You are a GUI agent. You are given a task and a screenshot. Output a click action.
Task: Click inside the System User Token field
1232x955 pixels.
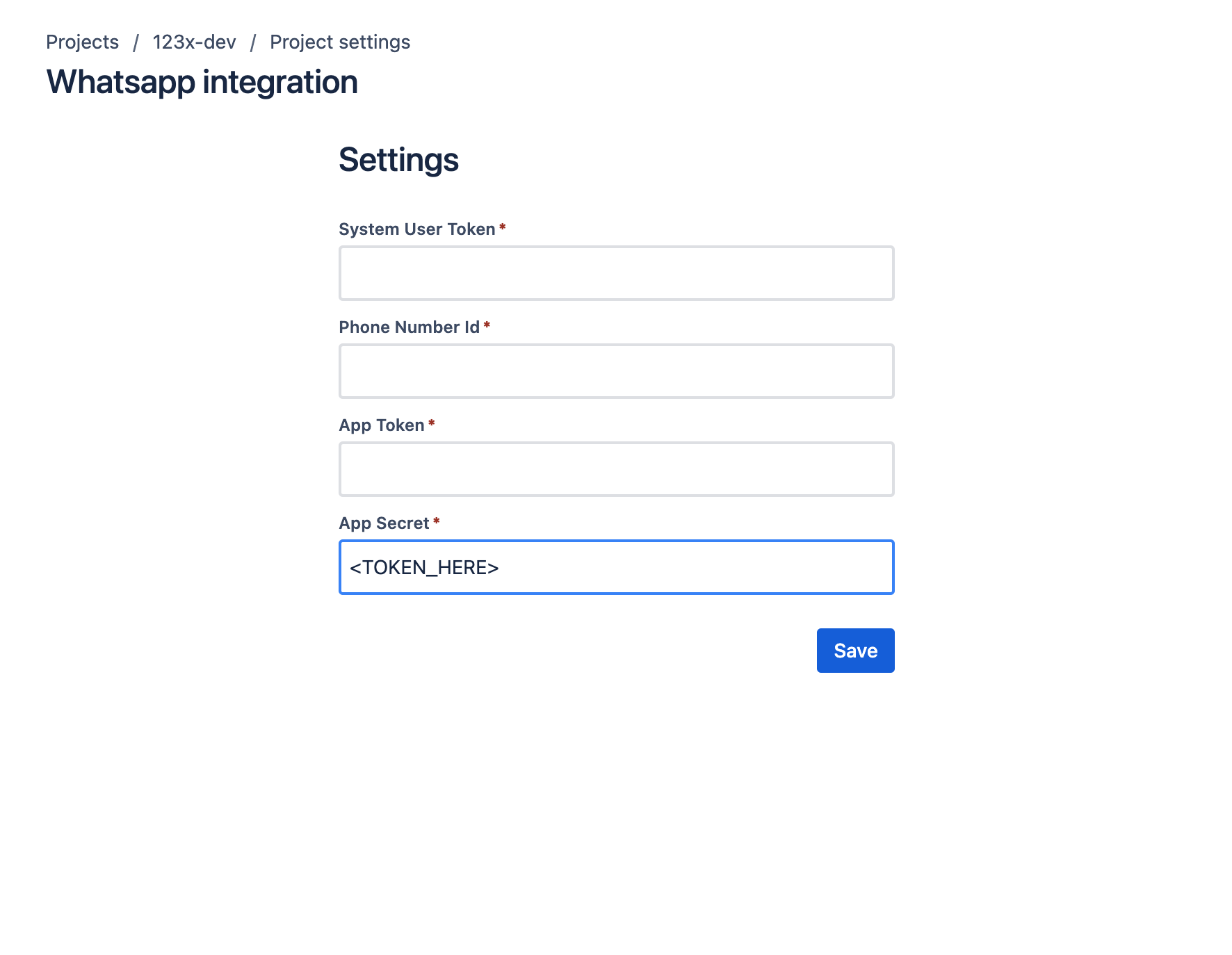pyautogui.click(x=616, y=272)
